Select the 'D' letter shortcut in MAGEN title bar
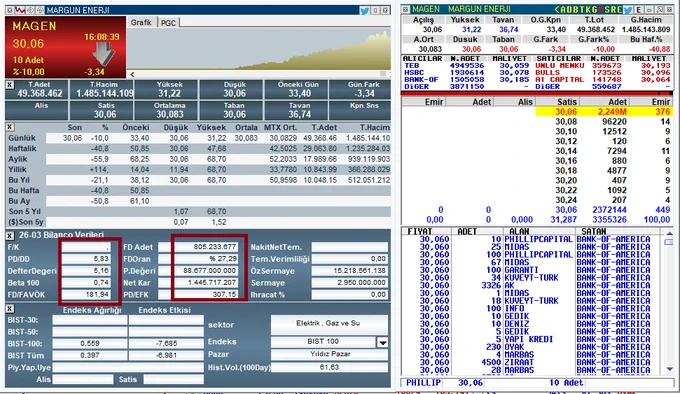Screen dimensions: 680x394 570,10
